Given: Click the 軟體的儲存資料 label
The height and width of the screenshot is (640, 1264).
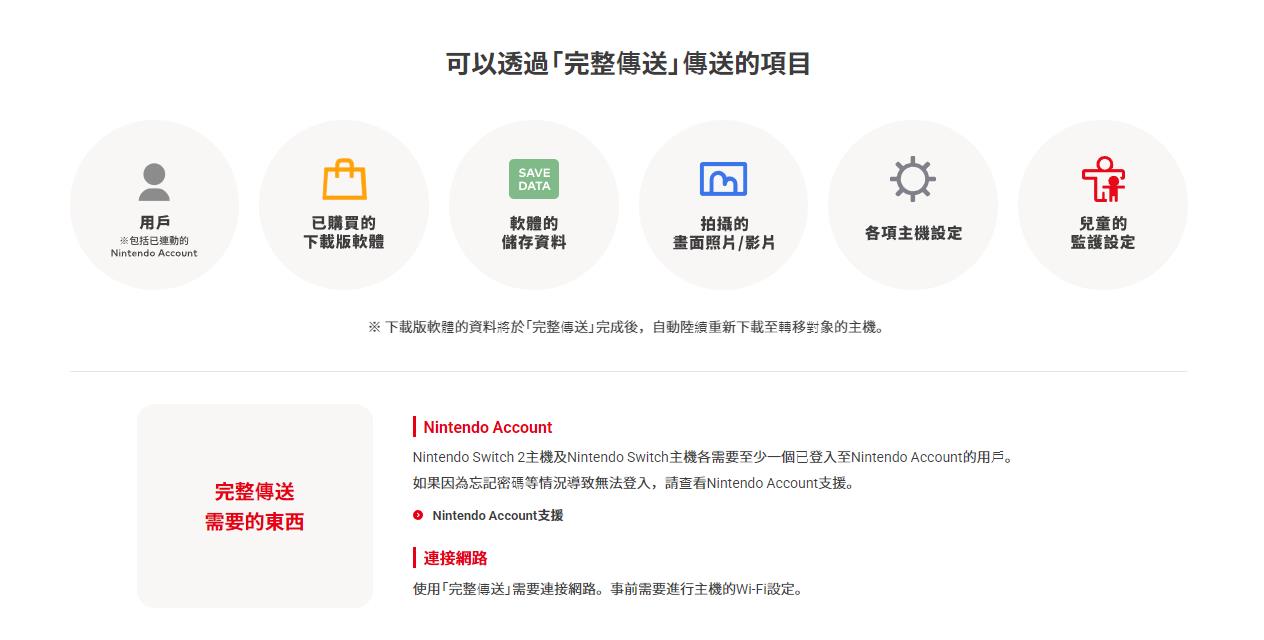Looking at the screenshot, I should pos(533,232).
